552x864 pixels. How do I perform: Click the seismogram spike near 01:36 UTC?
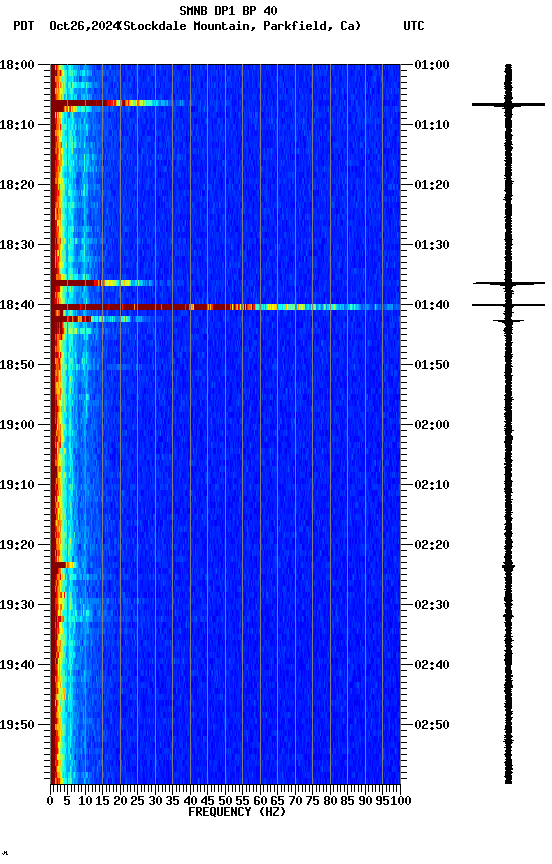(x=509, y=283)
